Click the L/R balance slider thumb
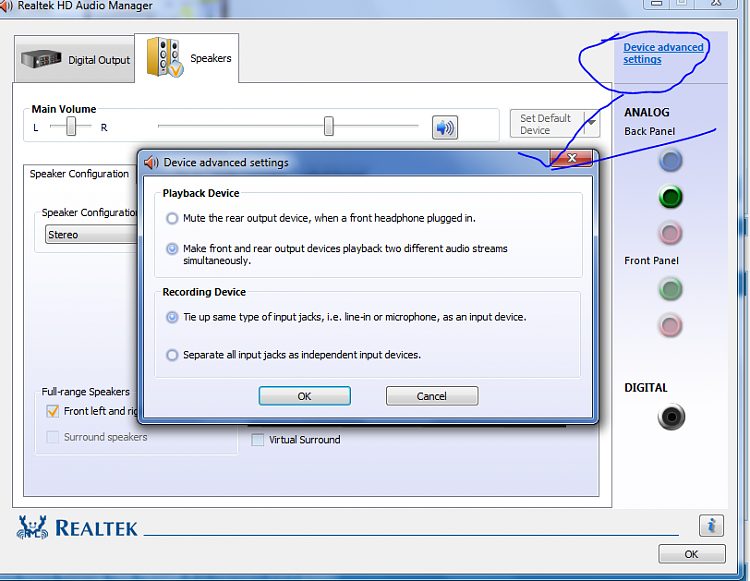The image size is (750, 581). pos(71,126)
